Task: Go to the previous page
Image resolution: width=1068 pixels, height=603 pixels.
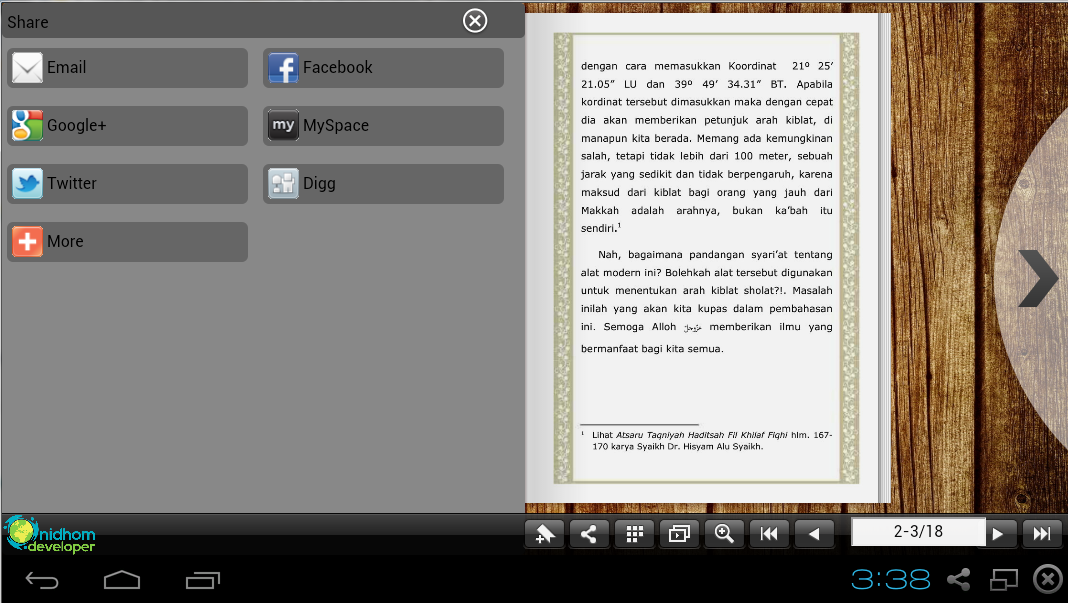Action: click(x=814, y=534)
